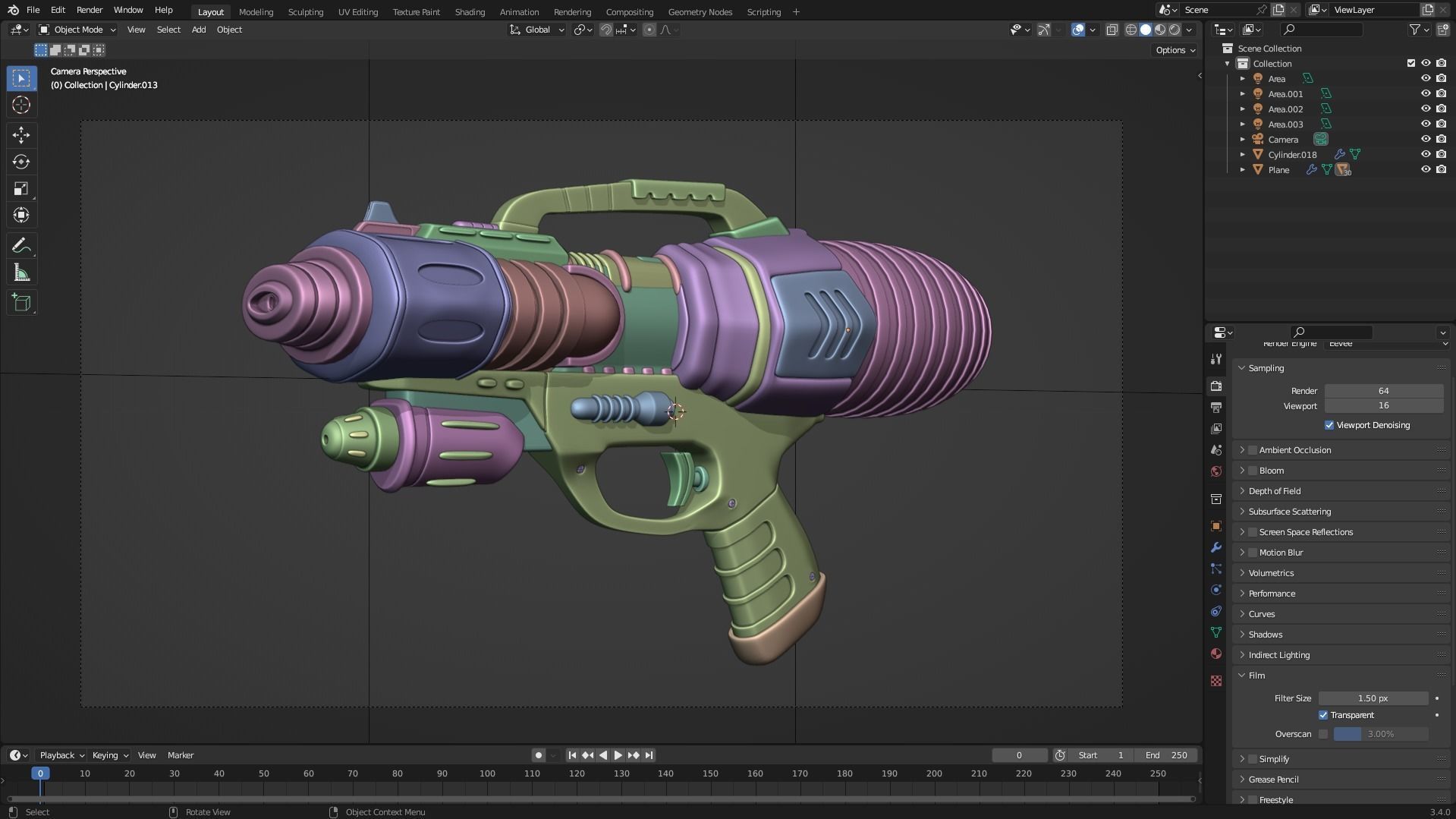Click the current frame number field

pyautogui.click(x=1019, y=755)
